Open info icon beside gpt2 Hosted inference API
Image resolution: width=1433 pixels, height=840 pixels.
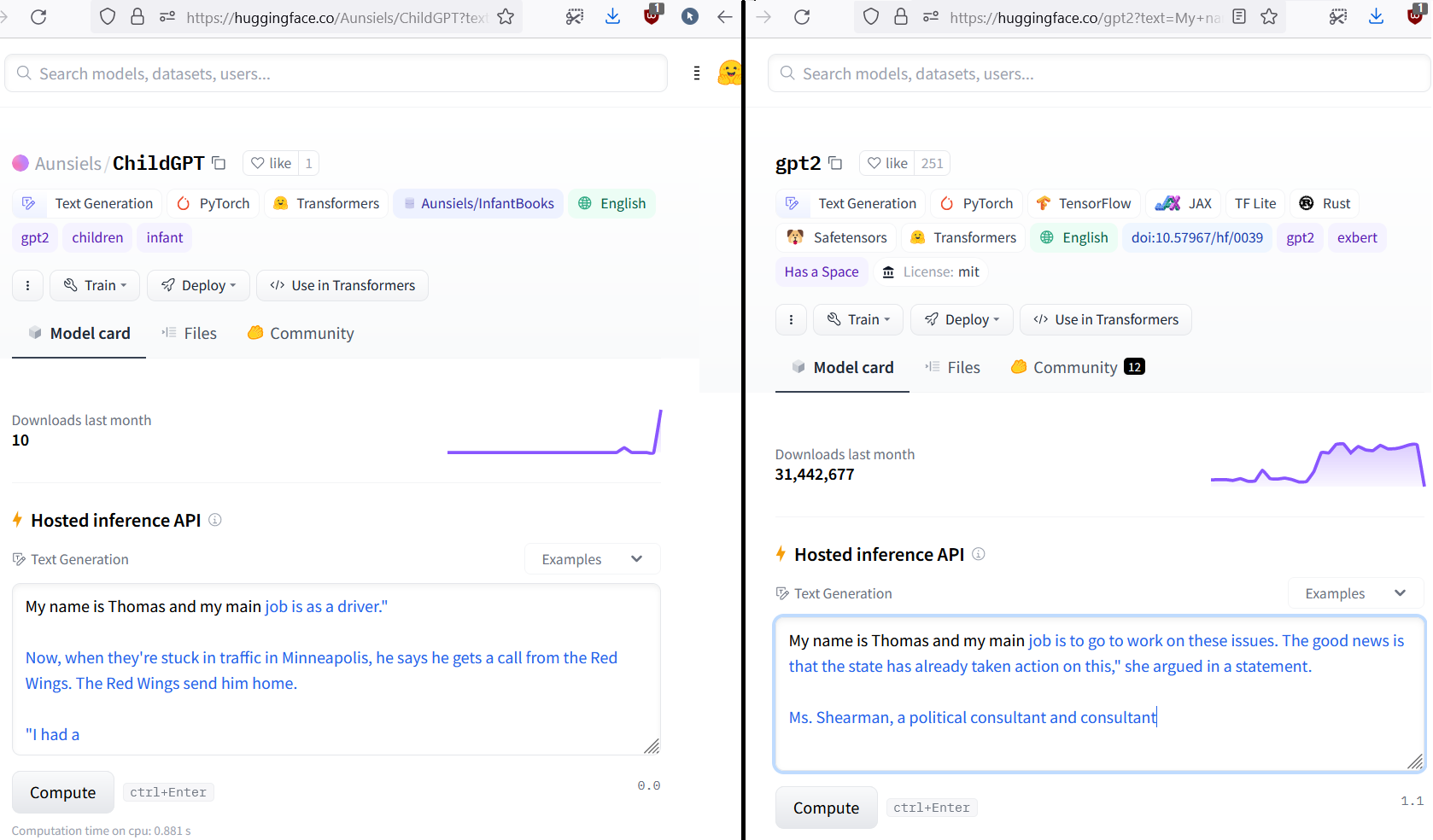point(979,554)
